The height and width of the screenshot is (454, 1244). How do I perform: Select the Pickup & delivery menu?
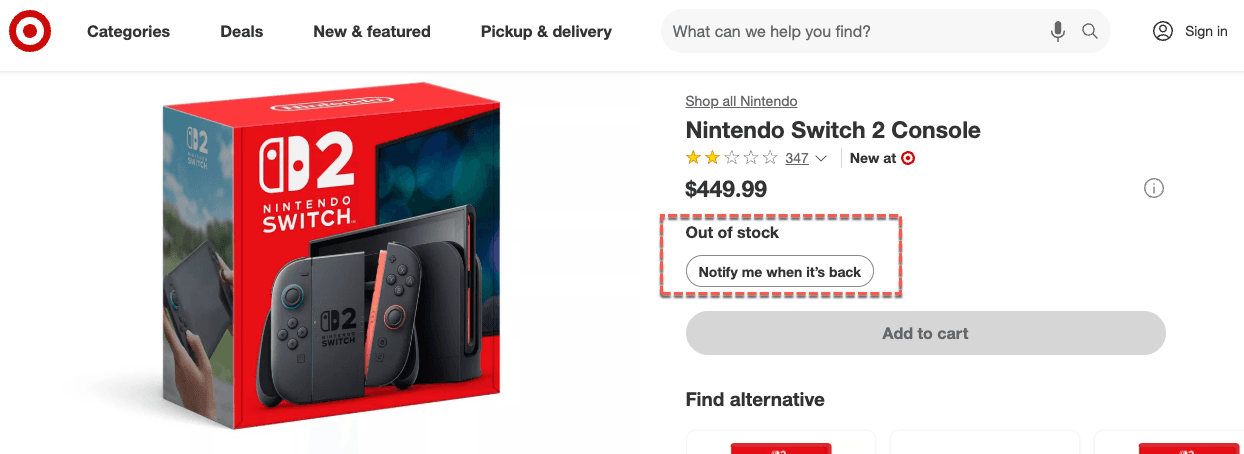tap(546, 32)
